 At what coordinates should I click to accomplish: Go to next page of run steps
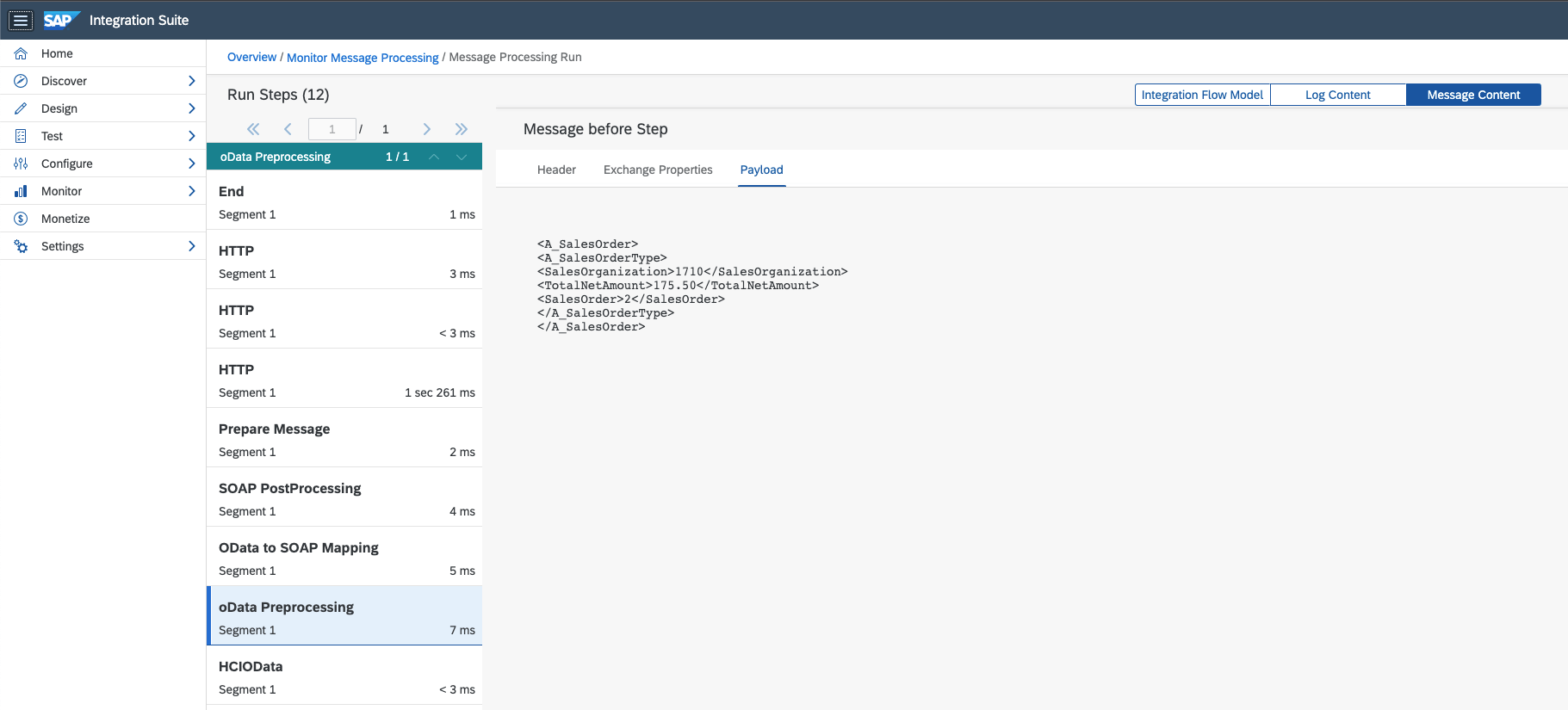click(426, 129)
